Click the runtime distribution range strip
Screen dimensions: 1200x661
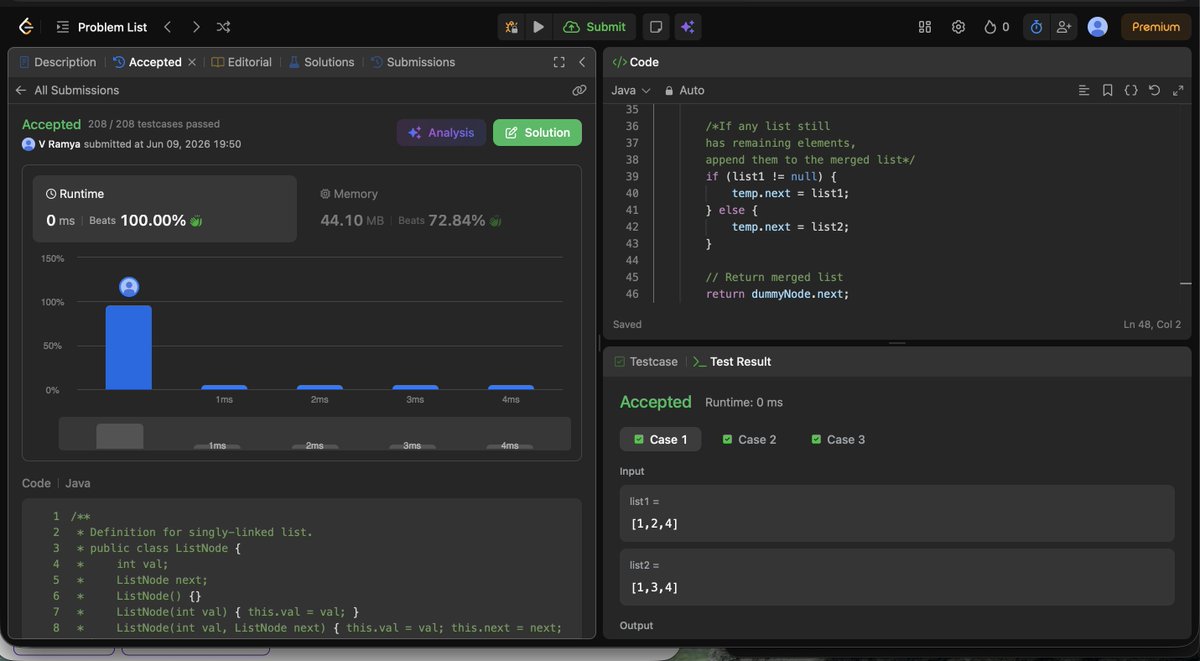(315, 434)
